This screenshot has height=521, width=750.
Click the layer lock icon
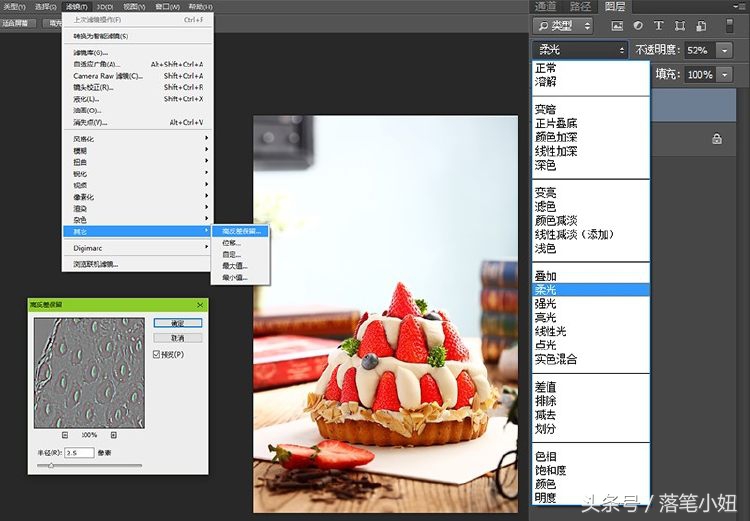[716, 139]
